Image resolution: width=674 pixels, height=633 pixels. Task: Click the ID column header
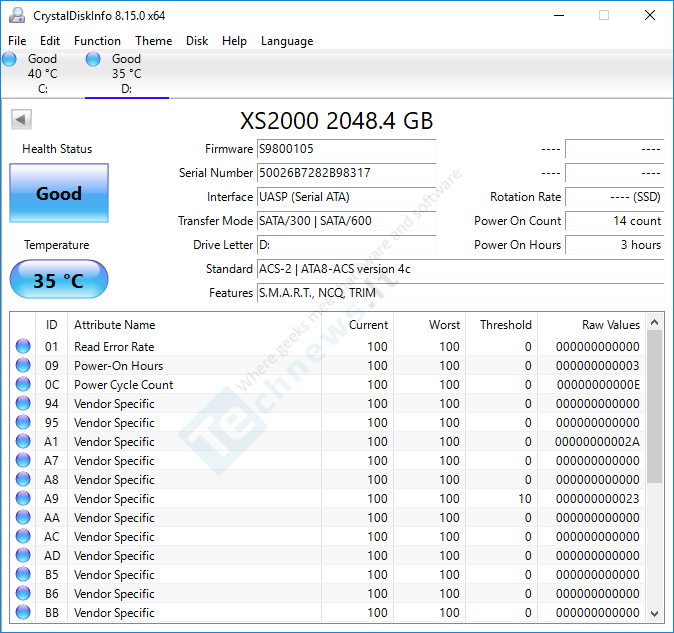point(52,324)
